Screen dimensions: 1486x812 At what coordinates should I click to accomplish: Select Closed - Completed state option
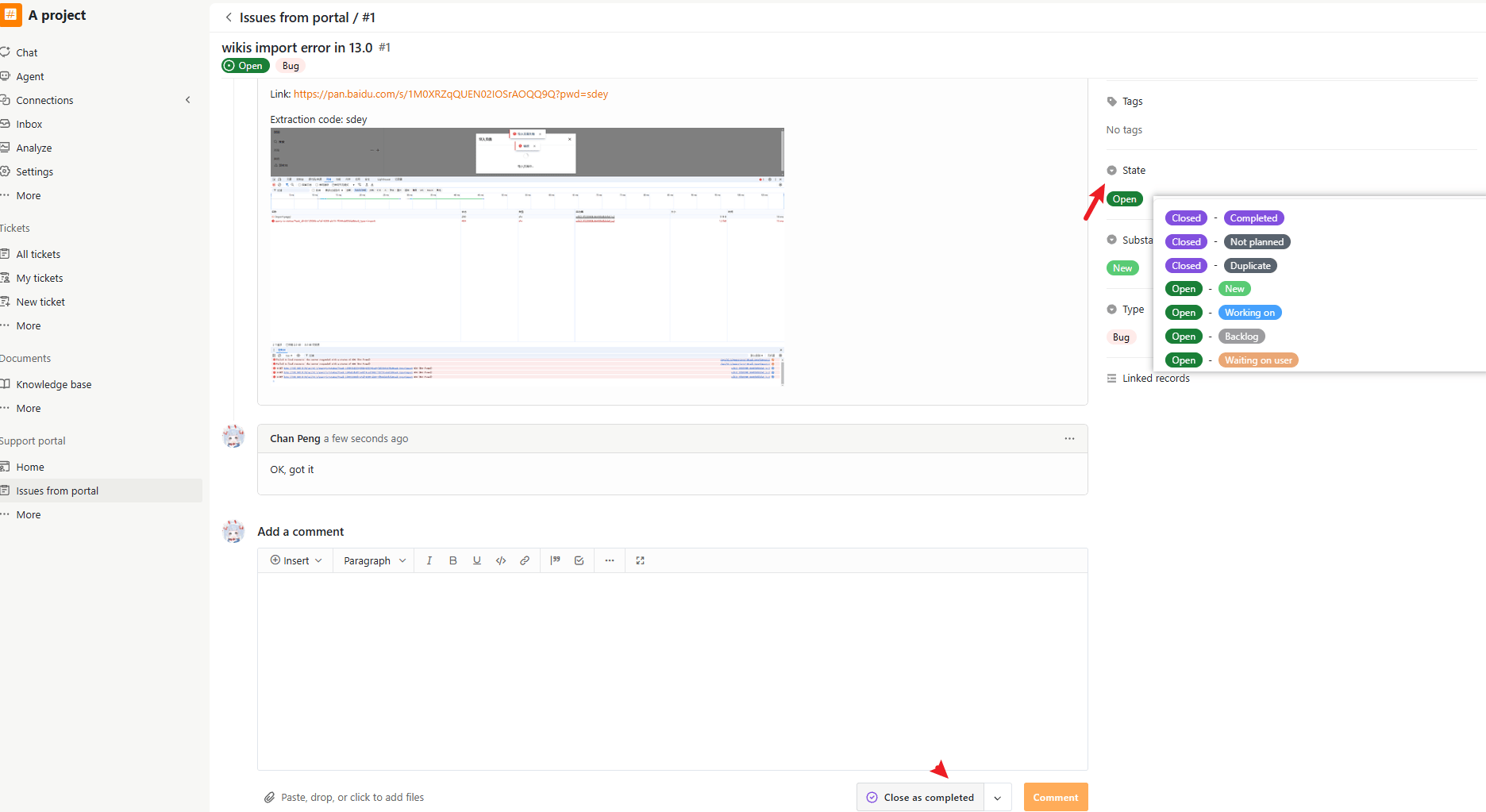tap(1225, 218)
